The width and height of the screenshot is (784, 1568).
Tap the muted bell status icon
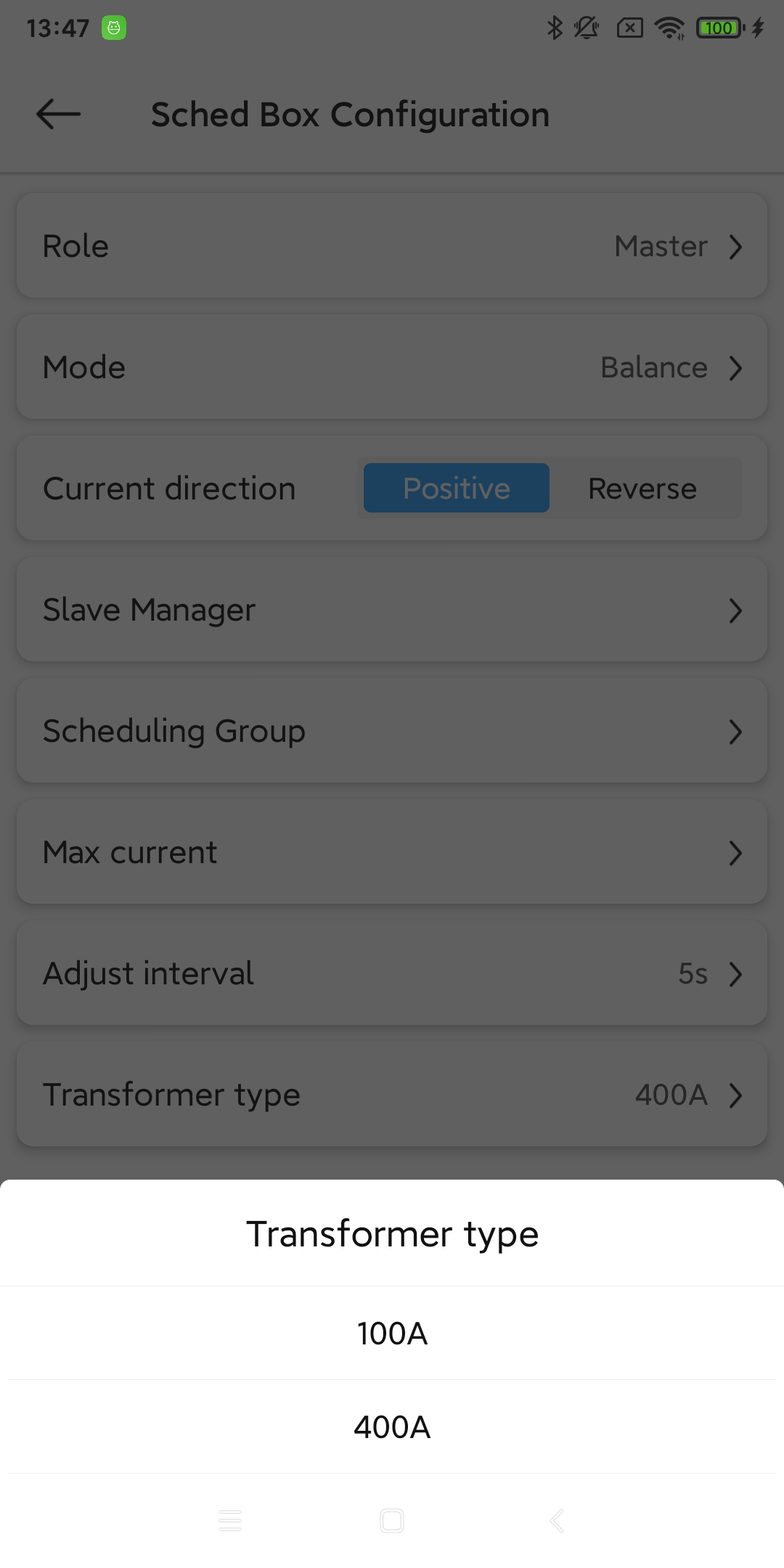tap(586, 28)
